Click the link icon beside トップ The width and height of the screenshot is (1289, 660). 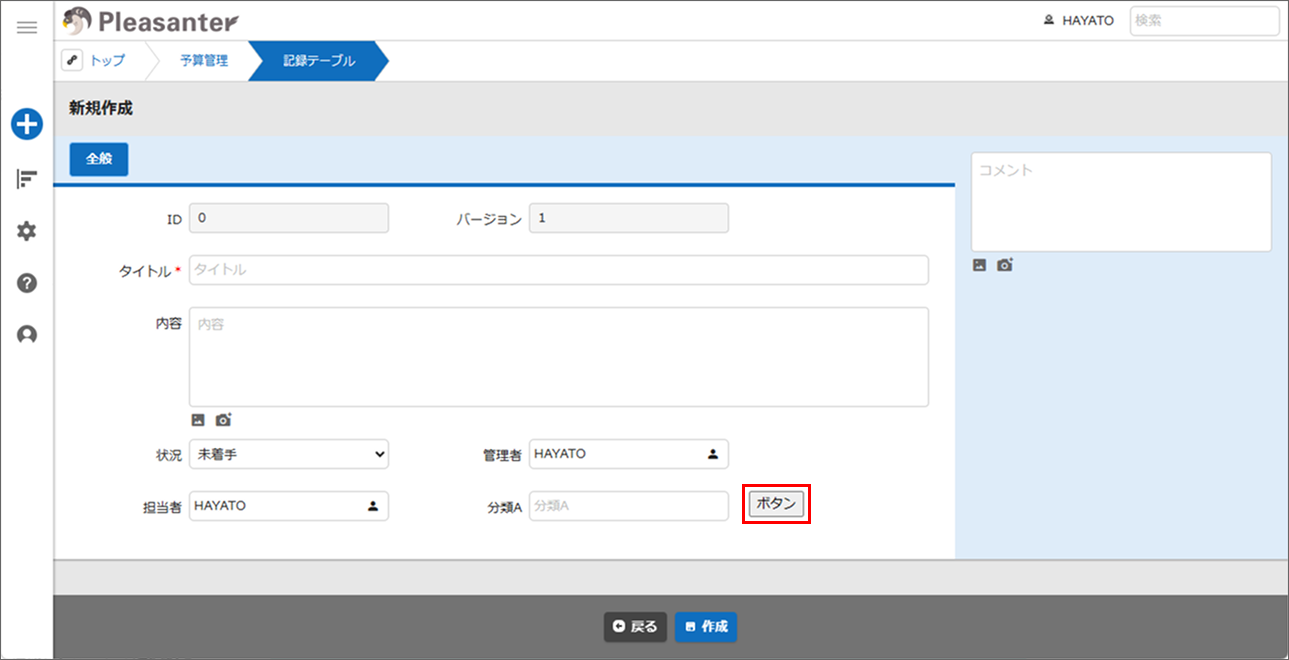[x=72, y=61]
